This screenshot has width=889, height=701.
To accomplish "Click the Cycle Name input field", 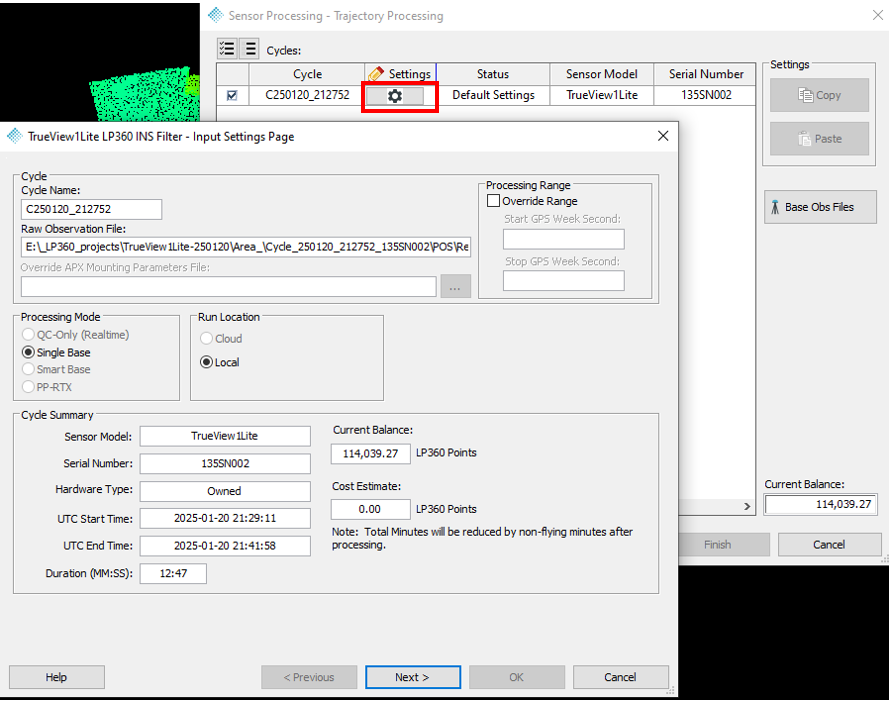I will click(x=91, y=209).
